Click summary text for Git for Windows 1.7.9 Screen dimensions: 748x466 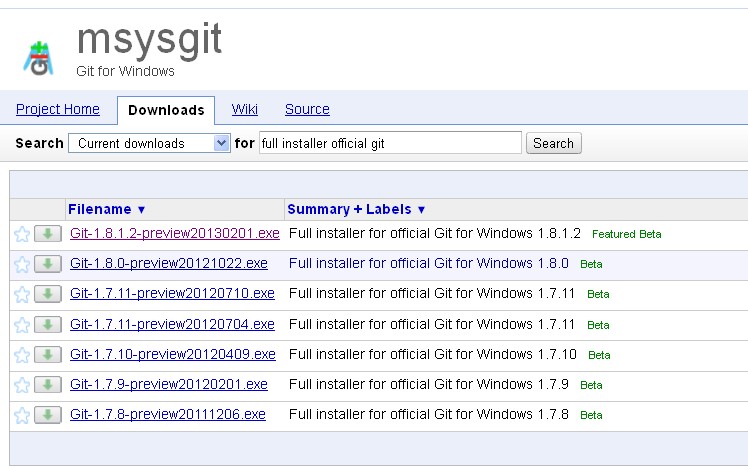click(429, 384)
